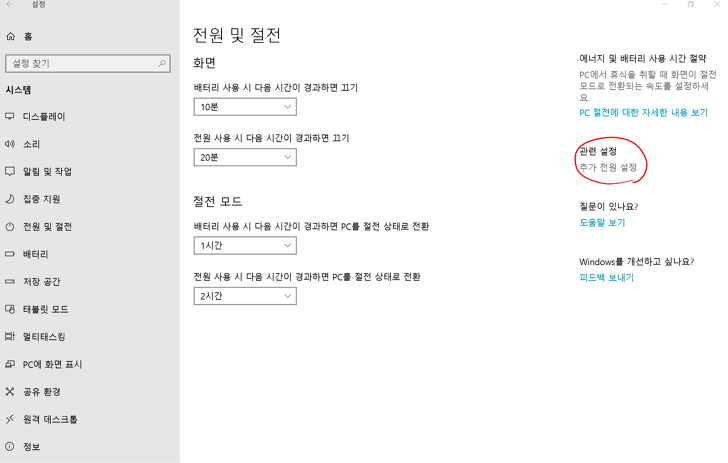Open the 20분 plugged-in screen-off dropdown

click(x=245, y=157)
